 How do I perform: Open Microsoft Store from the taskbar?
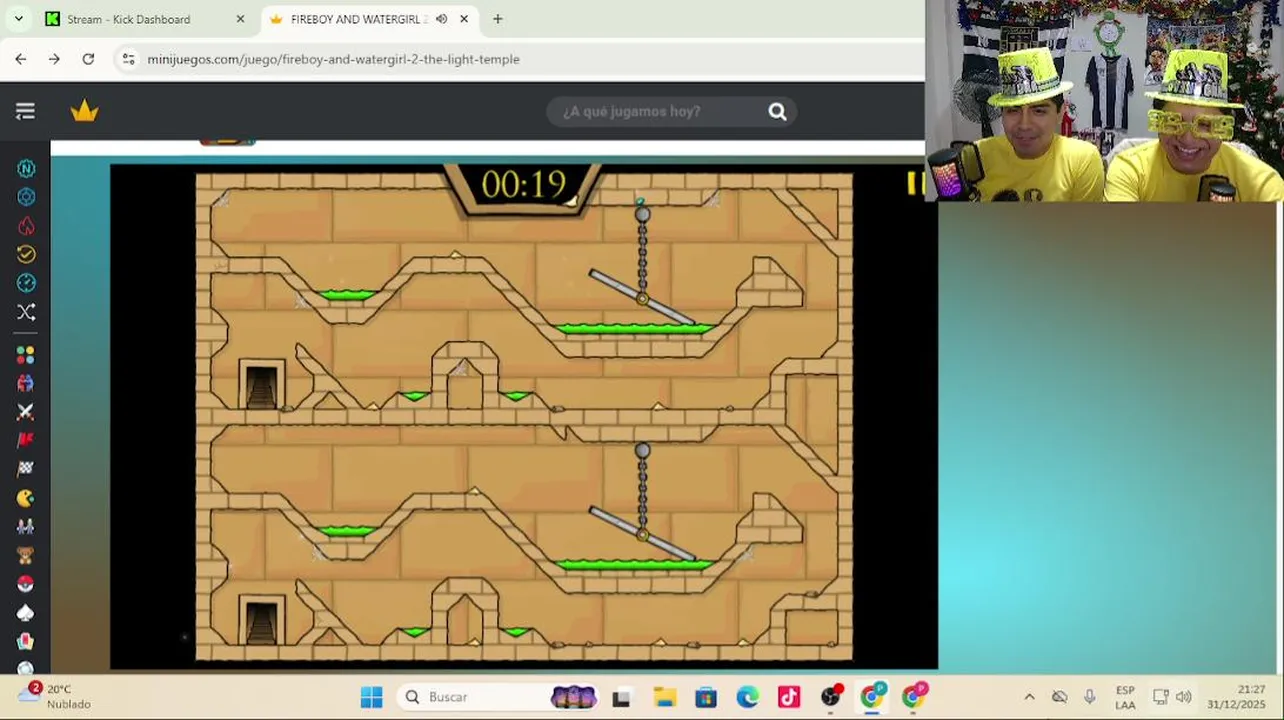706,697
